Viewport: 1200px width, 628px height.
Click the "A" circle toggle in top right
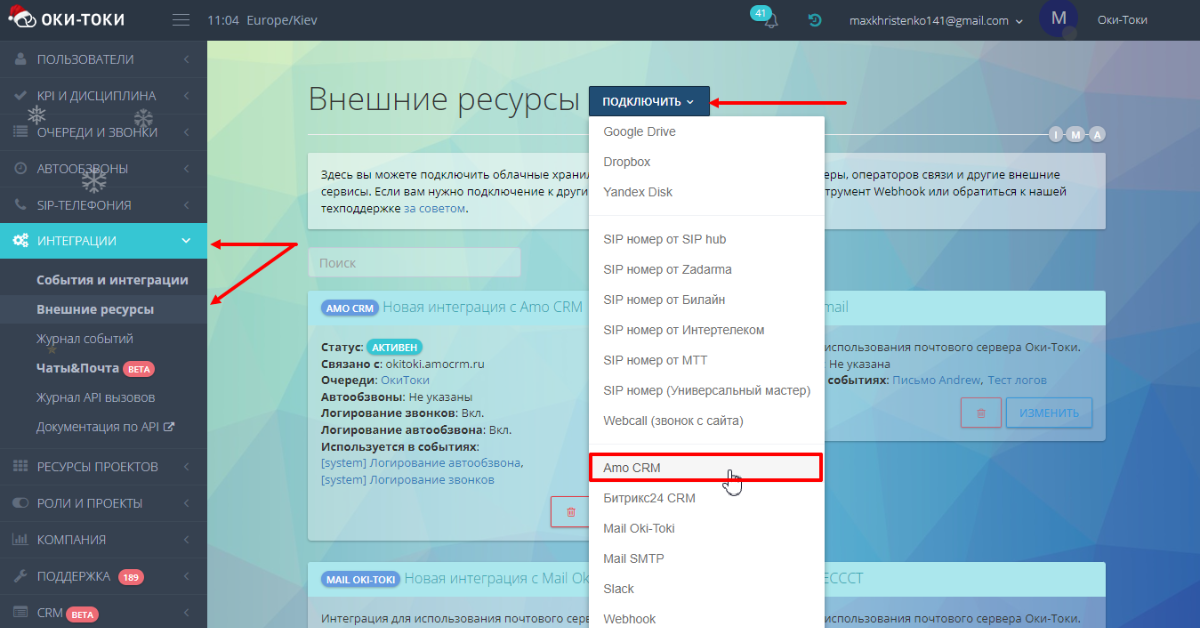coord(1096,133)
